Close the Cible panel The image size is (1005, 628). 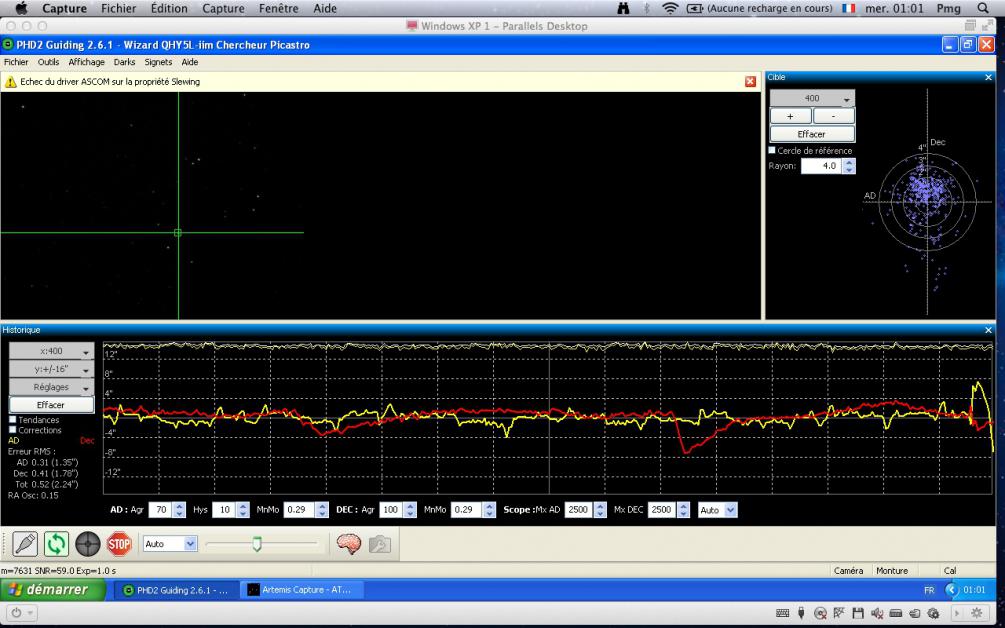[988, 77]
